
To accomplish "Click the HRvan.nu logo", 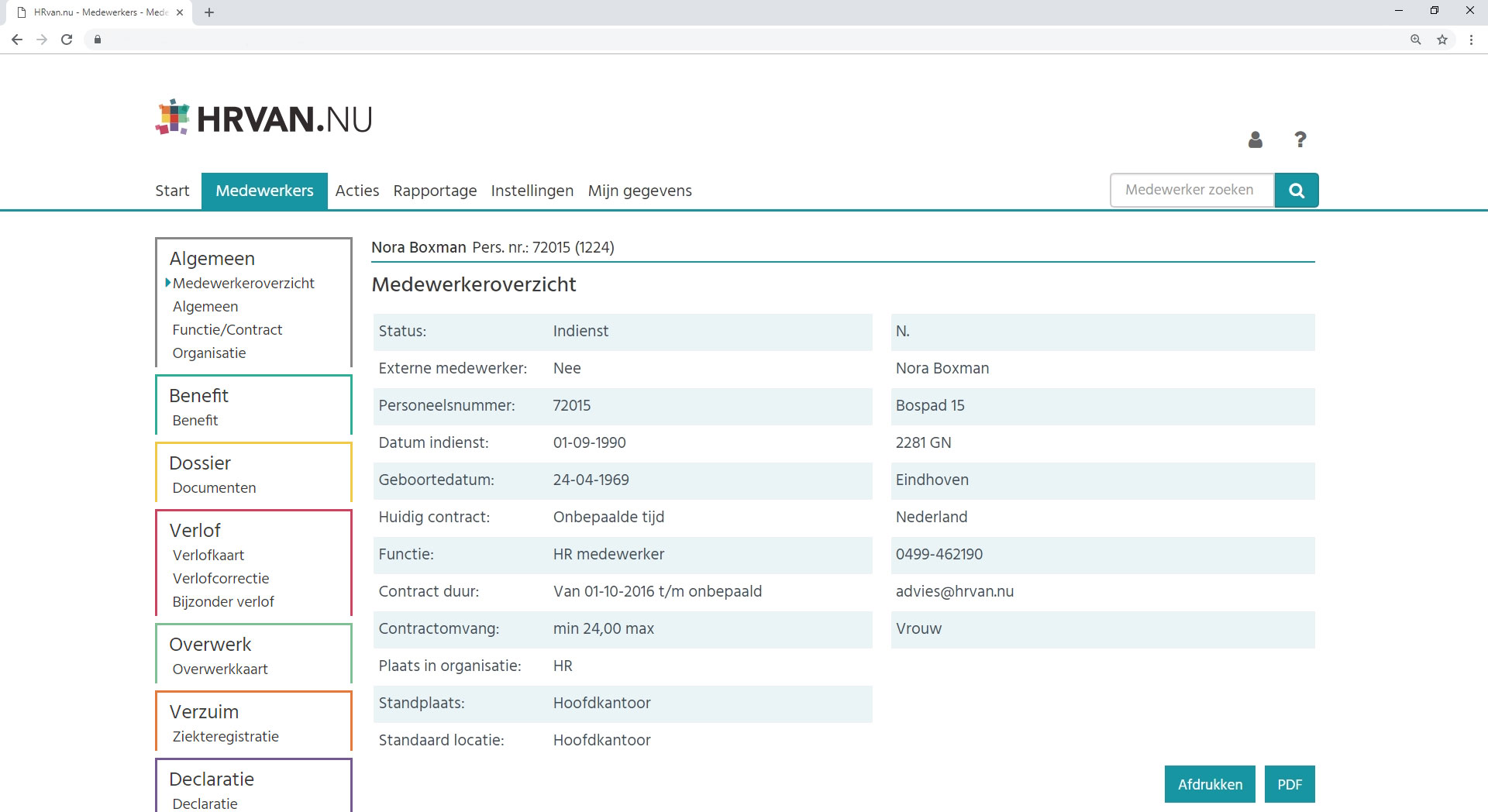I will pos(264,118).
